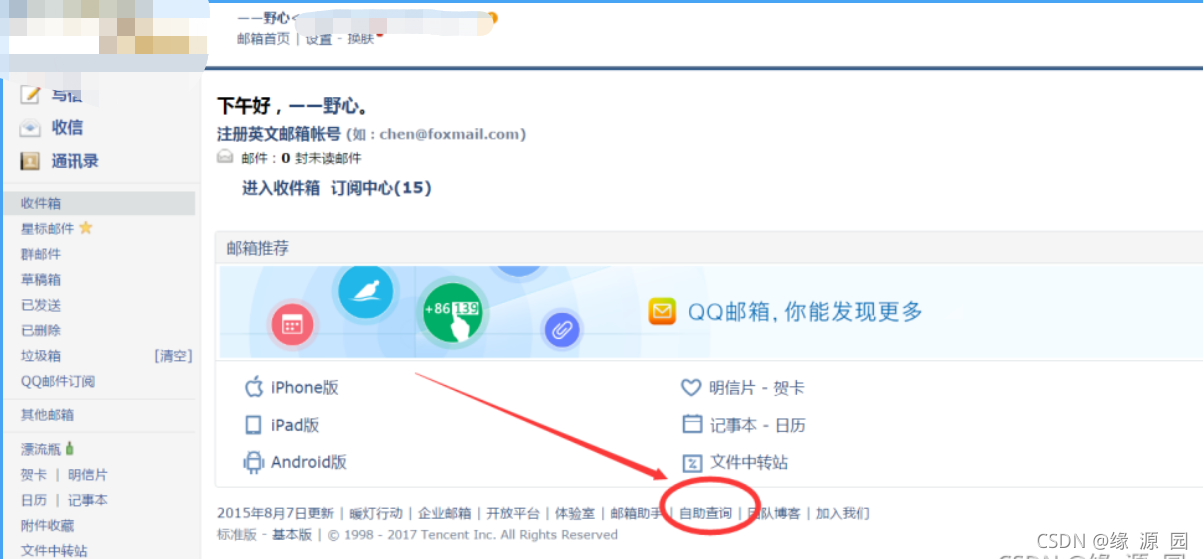This screenshot has width=1203, height=559.
Task: Click the Apple logo icon for iPhone版
Action: coord(254,387)
